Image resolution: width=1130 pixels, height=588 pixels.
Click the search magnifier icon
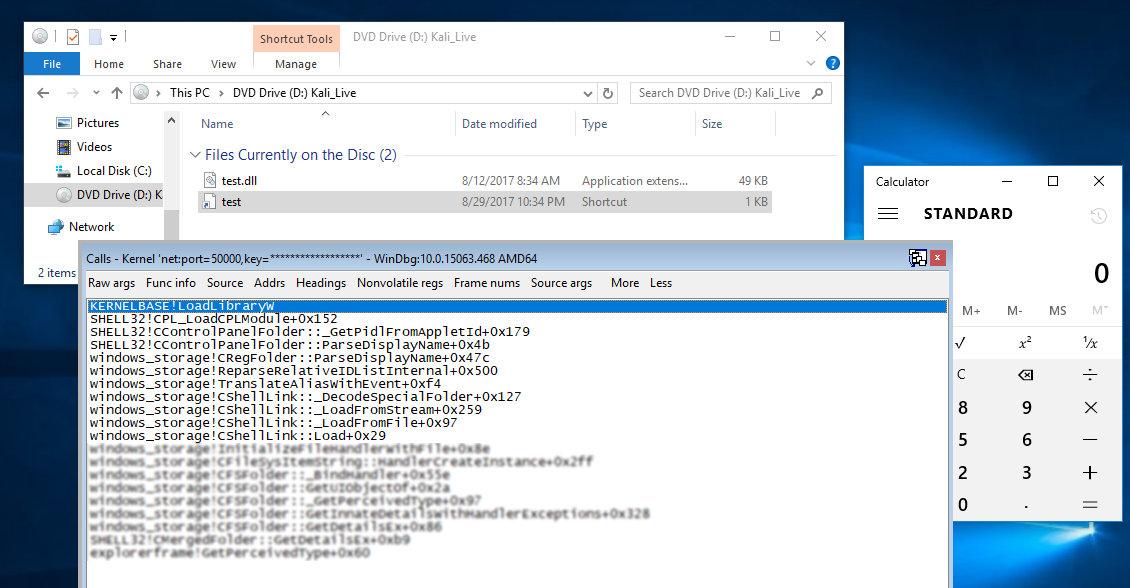pos(817,93)
